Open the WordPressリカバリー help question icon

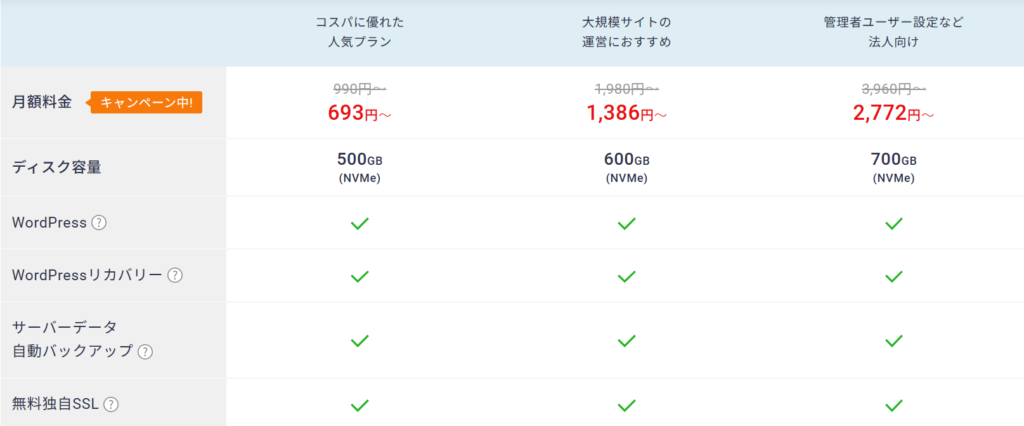pyautogui.click(x=174, y=276)
